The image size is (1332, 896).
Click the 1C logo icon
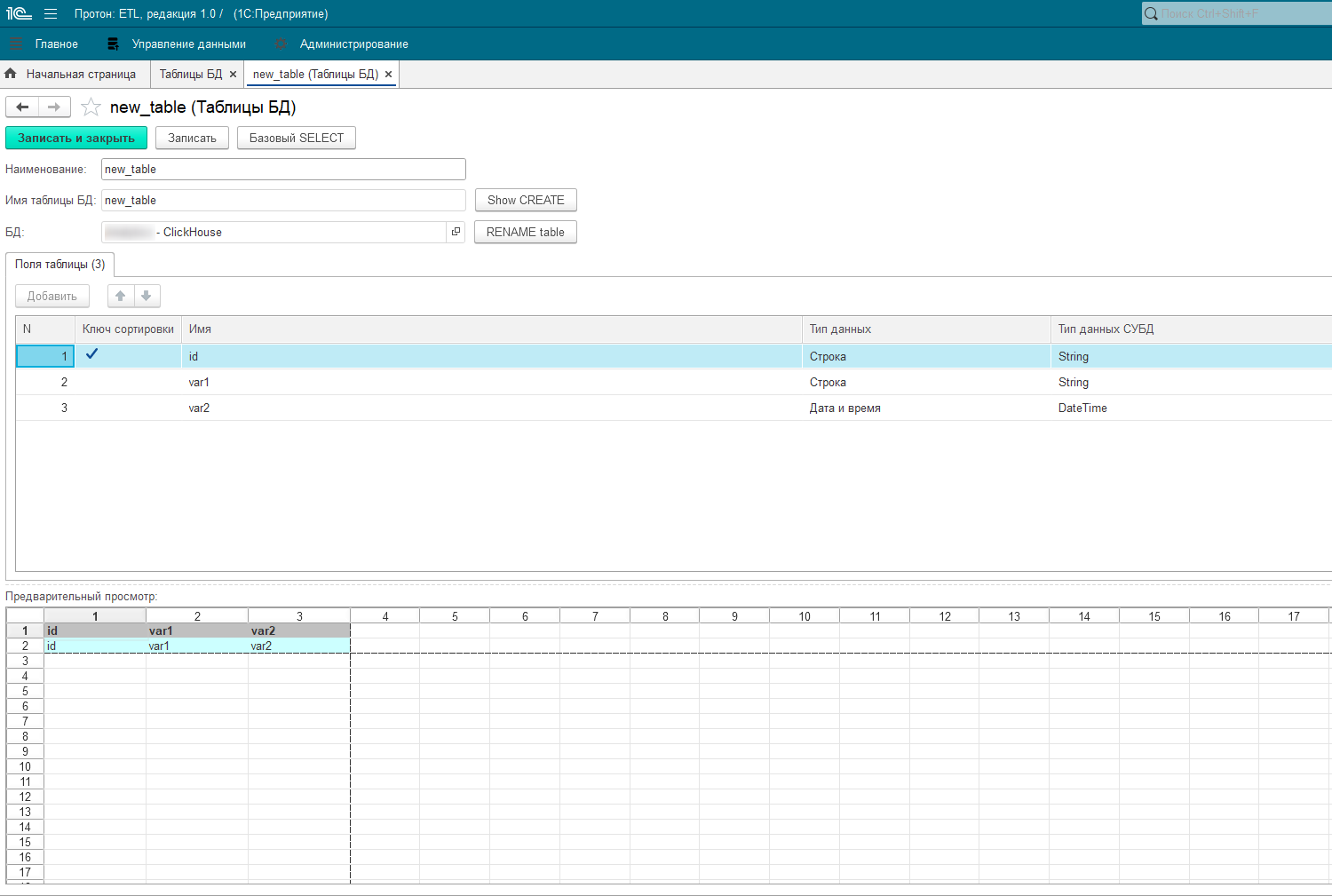pos(18,13)
